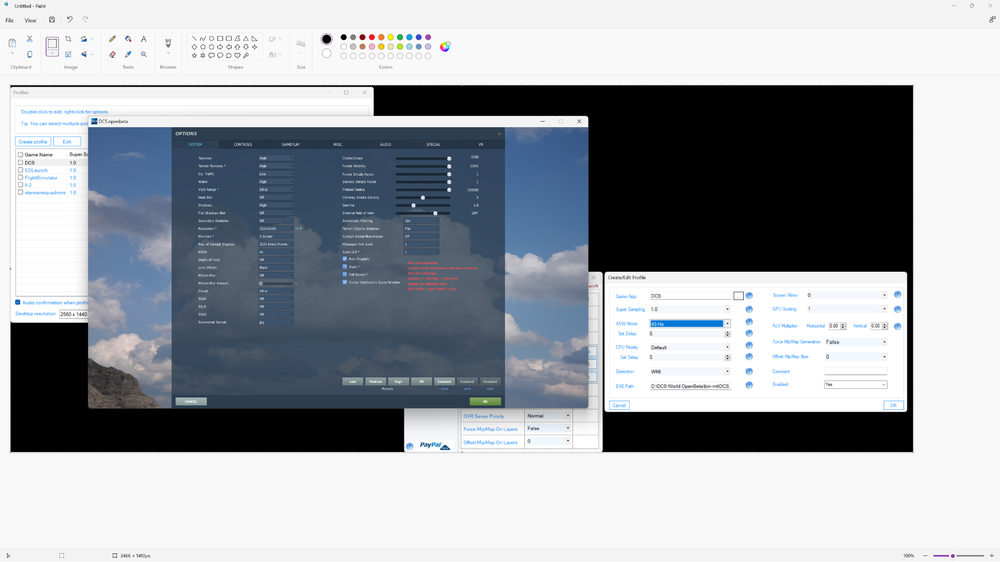Select the Color picker eyedropper
The image size is (1000, 562).
[128, 54]
